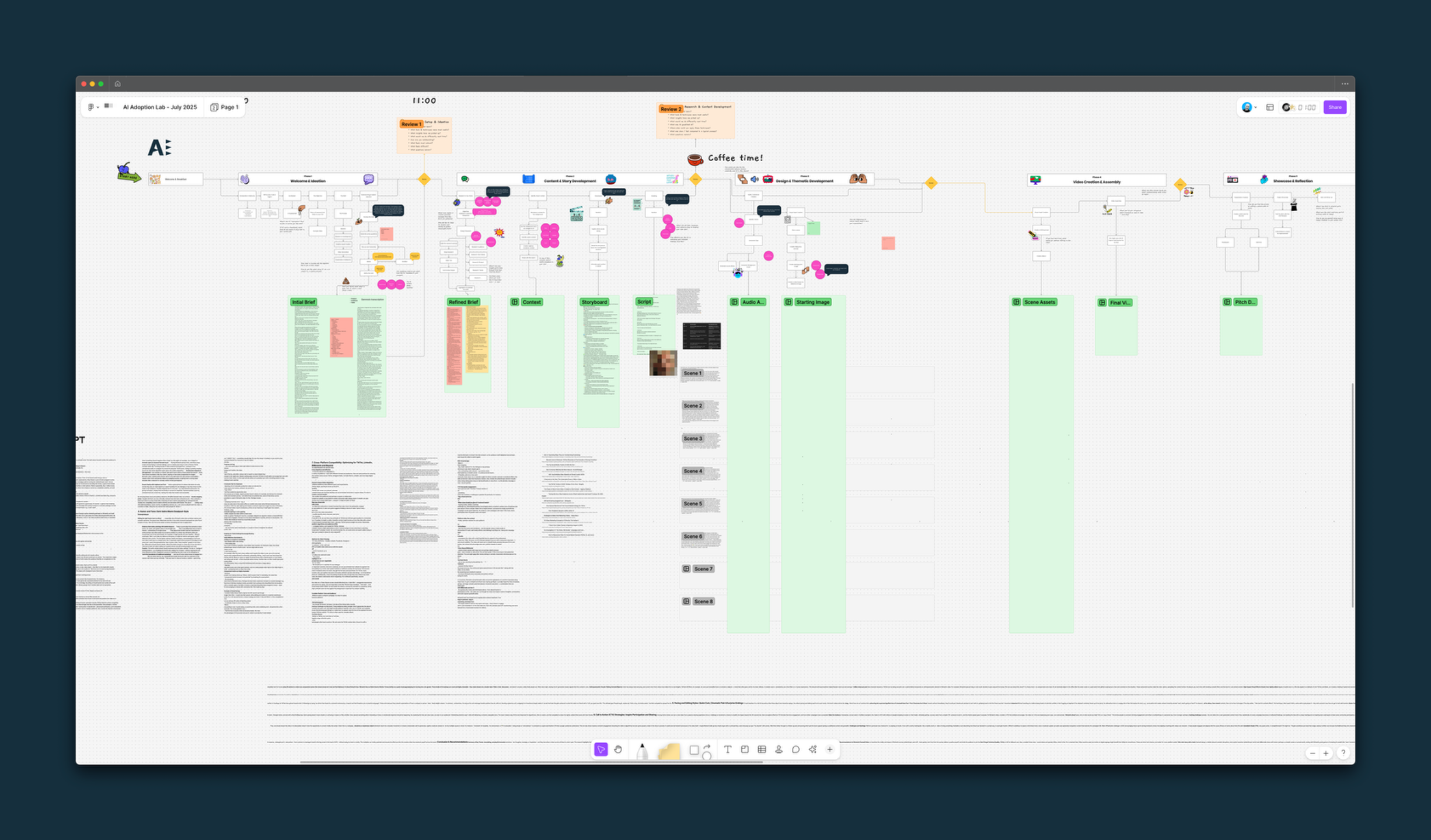1431x840 pixels.
Task: Insert a table from toolbar
Action: [762, 750]
